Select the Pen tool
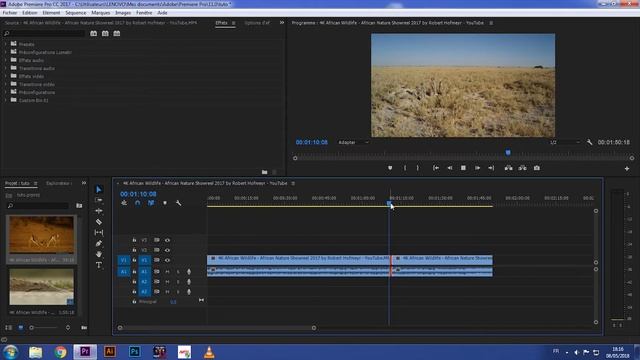The height and width of the screenshot is (360, 640). click(x=99, y=243)
